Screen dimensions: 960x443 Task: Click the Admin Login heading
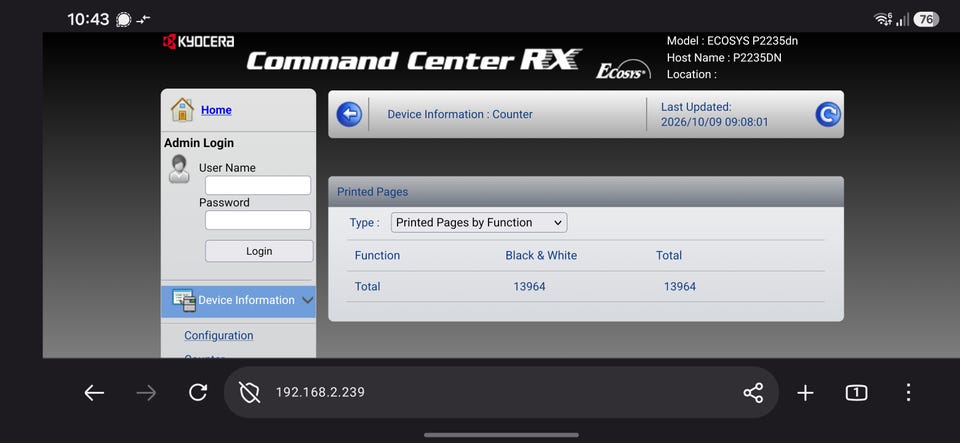199,143
